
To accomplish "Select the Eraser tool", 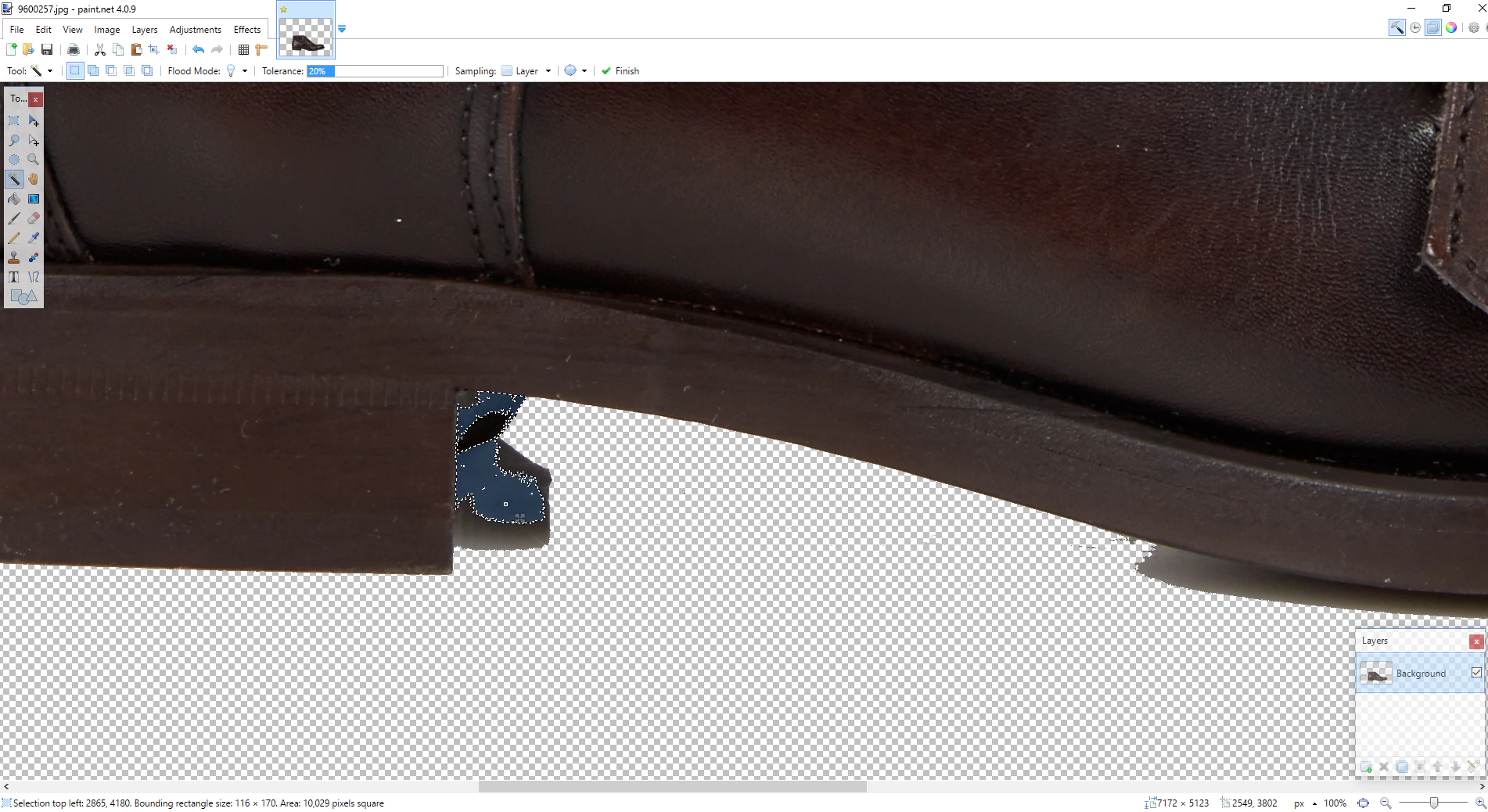I will pyautogui.click(x=34, y=218).
